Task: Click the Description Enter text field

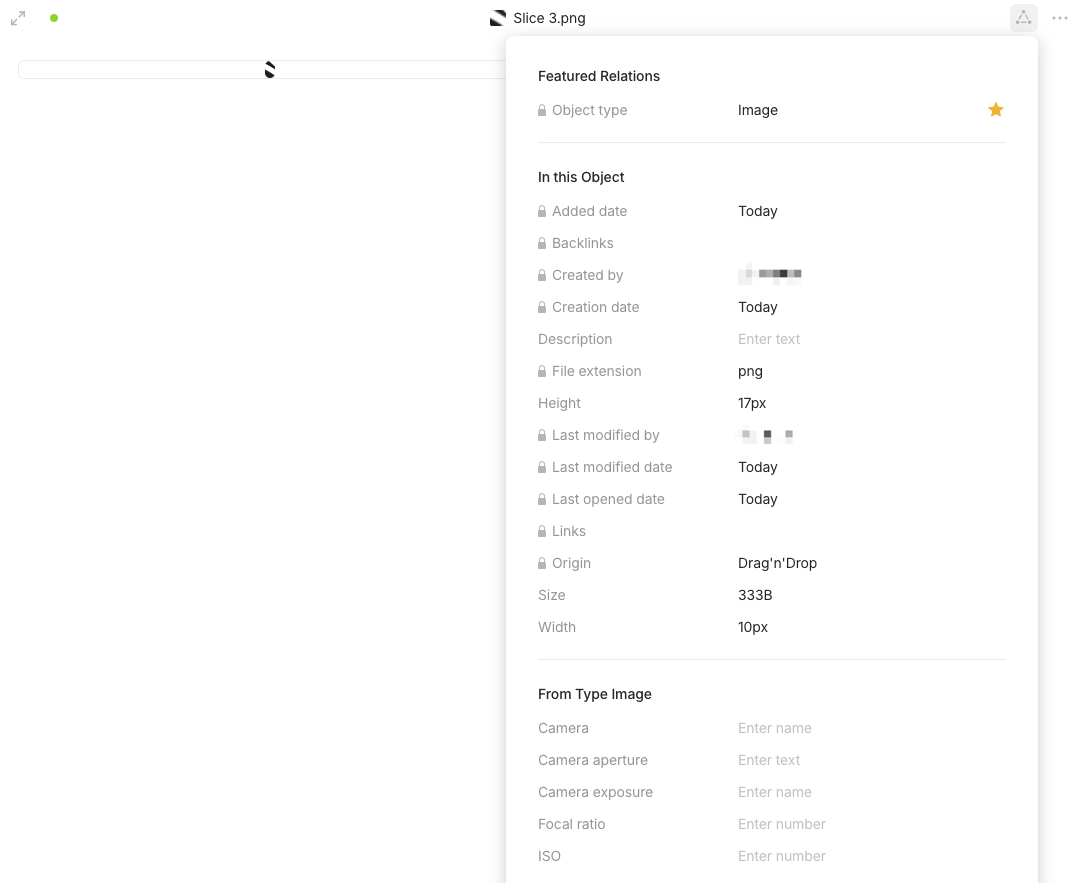Action: tap(768, 339)
